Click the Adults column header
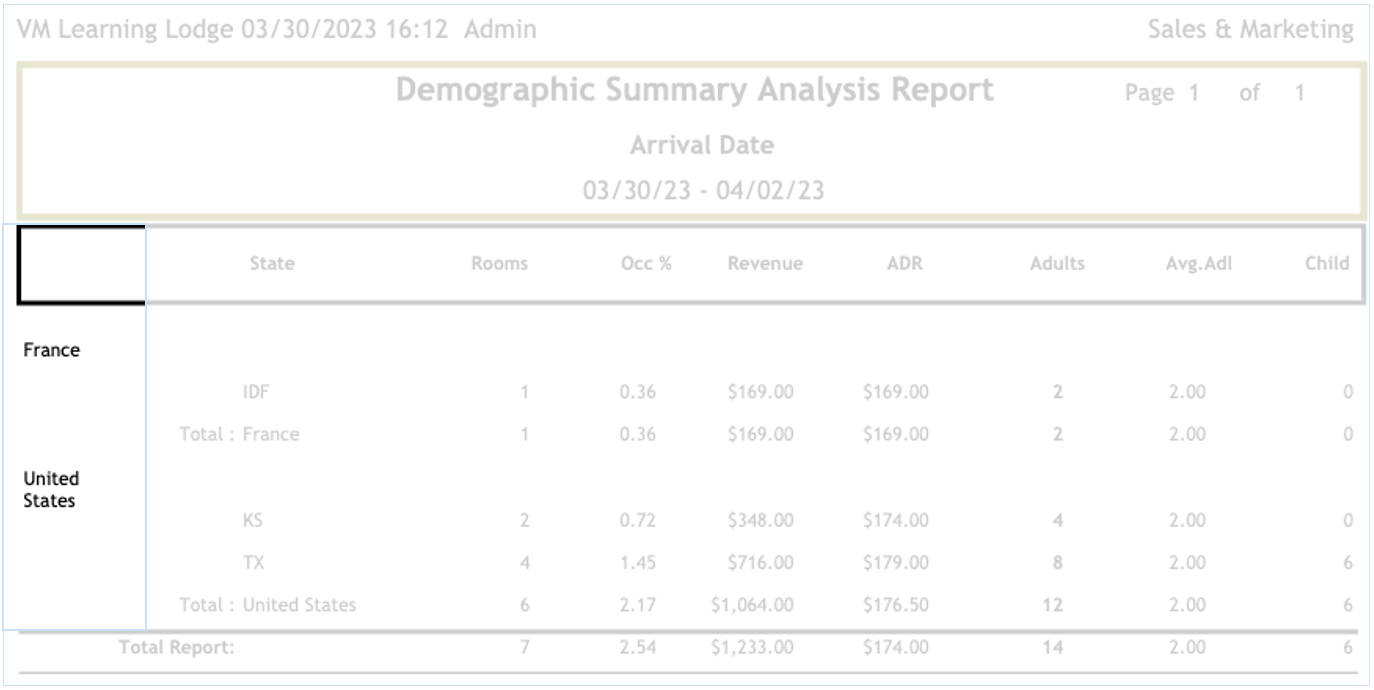The width and height of the screenshot is (1374, 690). coord(1057,264)
